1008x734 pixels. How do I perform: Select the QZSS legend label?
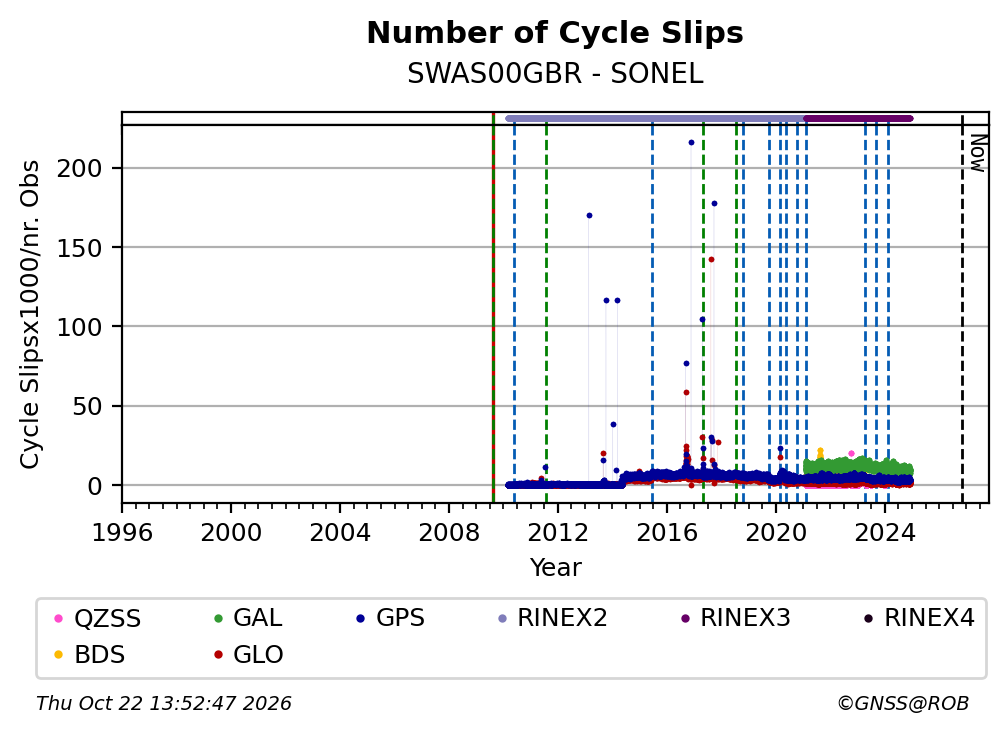(107, 618)
